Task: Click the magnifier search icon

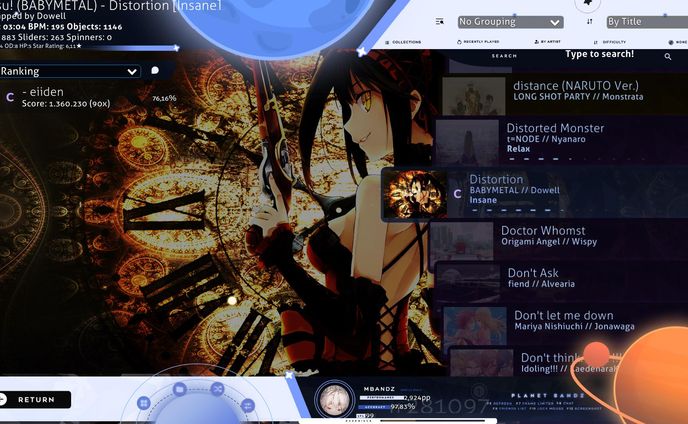Action: click(668, 56)
